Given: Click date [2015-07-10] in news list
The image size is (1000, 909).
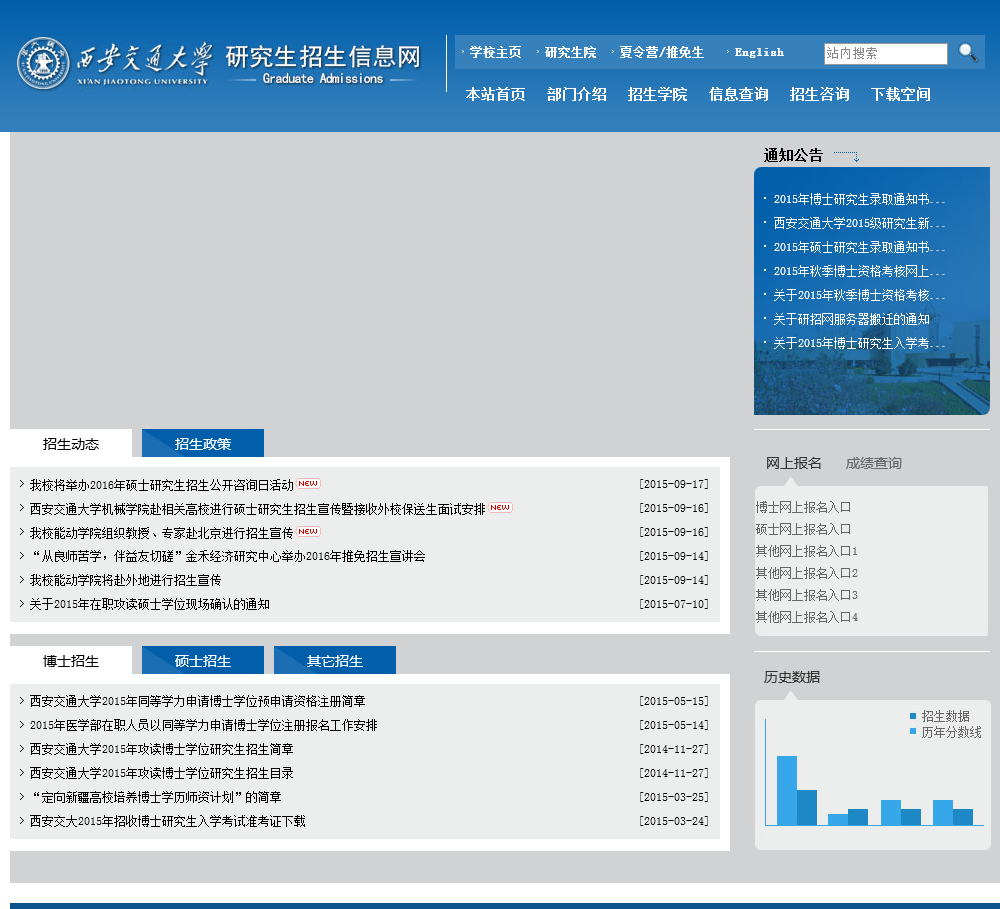Looking at the screenshot, I should pos(674,603).
